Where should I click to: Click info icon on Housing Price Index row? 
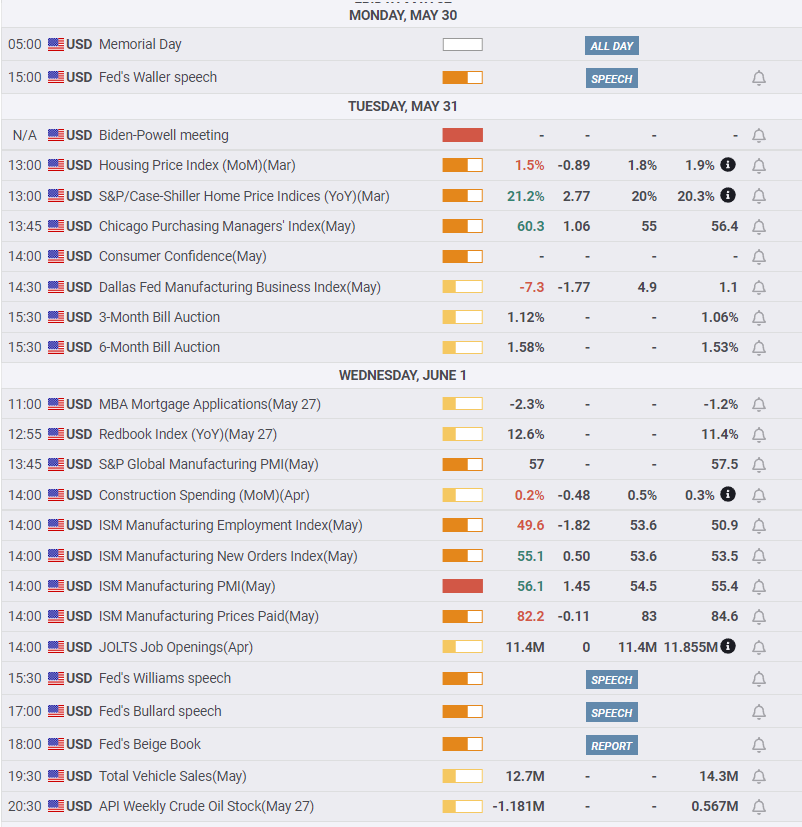(728, 165)
